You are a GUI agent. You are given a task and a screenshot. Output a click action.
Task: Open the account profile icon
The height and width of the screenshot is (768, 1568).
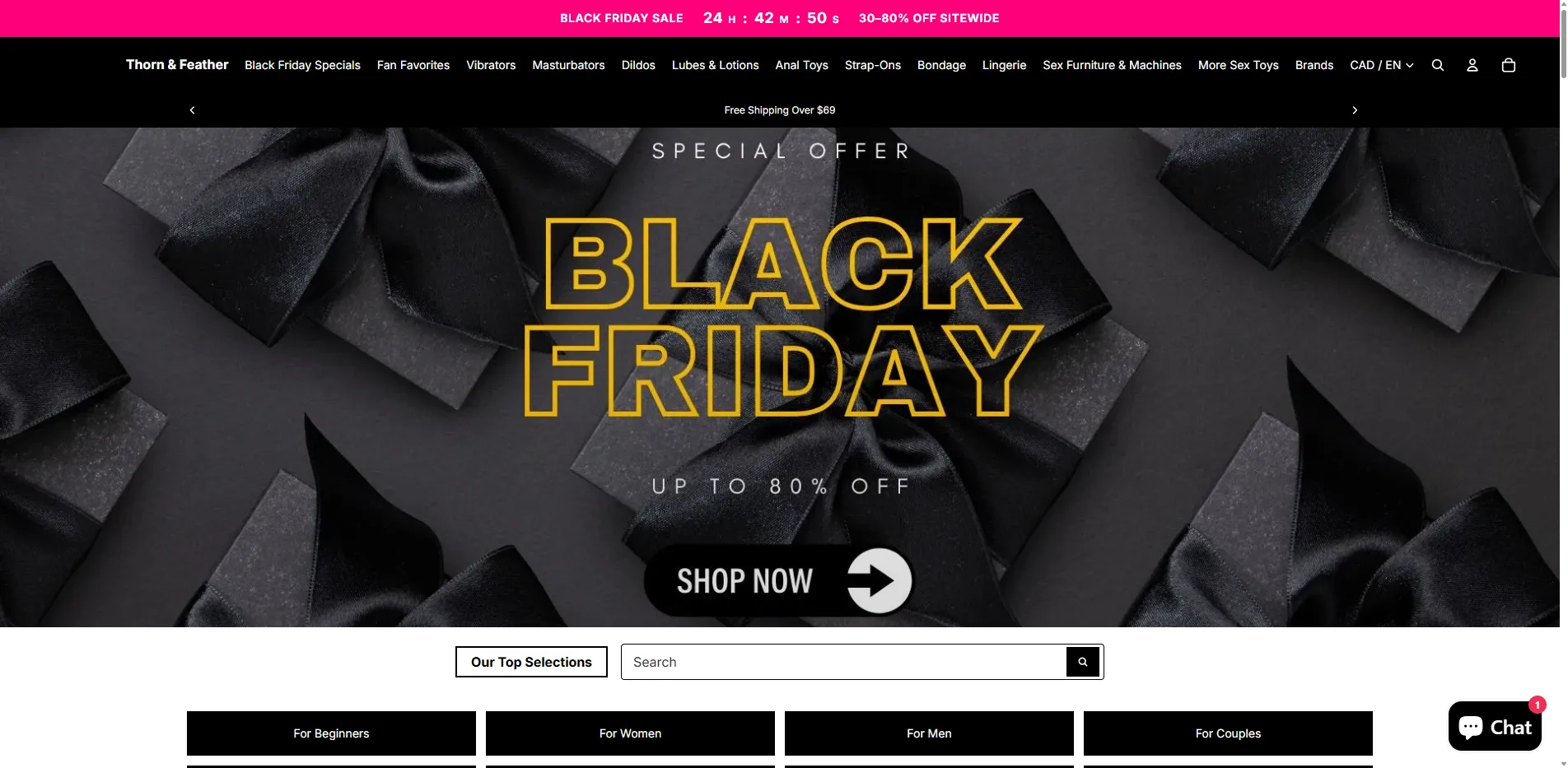click(1472, 65)
